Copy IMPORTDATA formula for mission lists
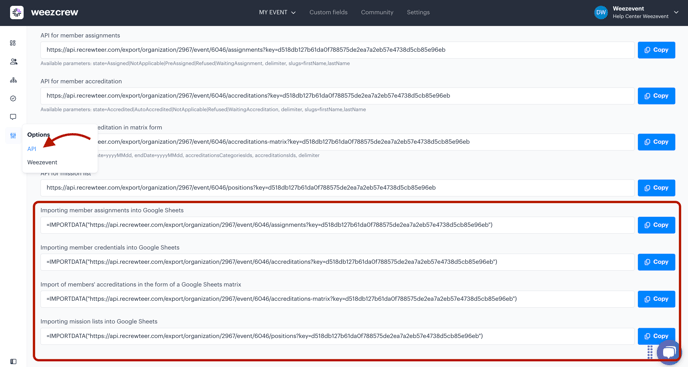 (x=656, y=336)
